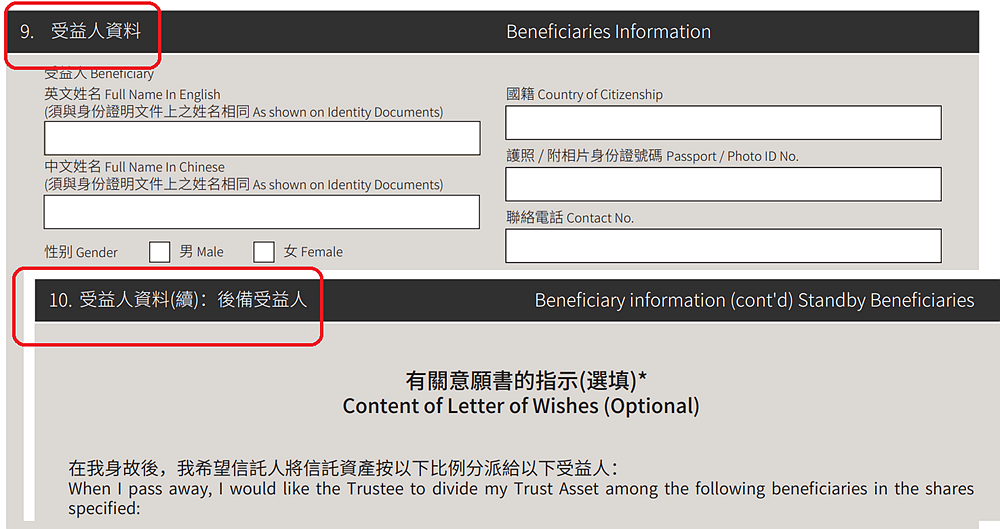
Task: Focus the Full Name In Chinese field
Action: click(x=262, y=212)
